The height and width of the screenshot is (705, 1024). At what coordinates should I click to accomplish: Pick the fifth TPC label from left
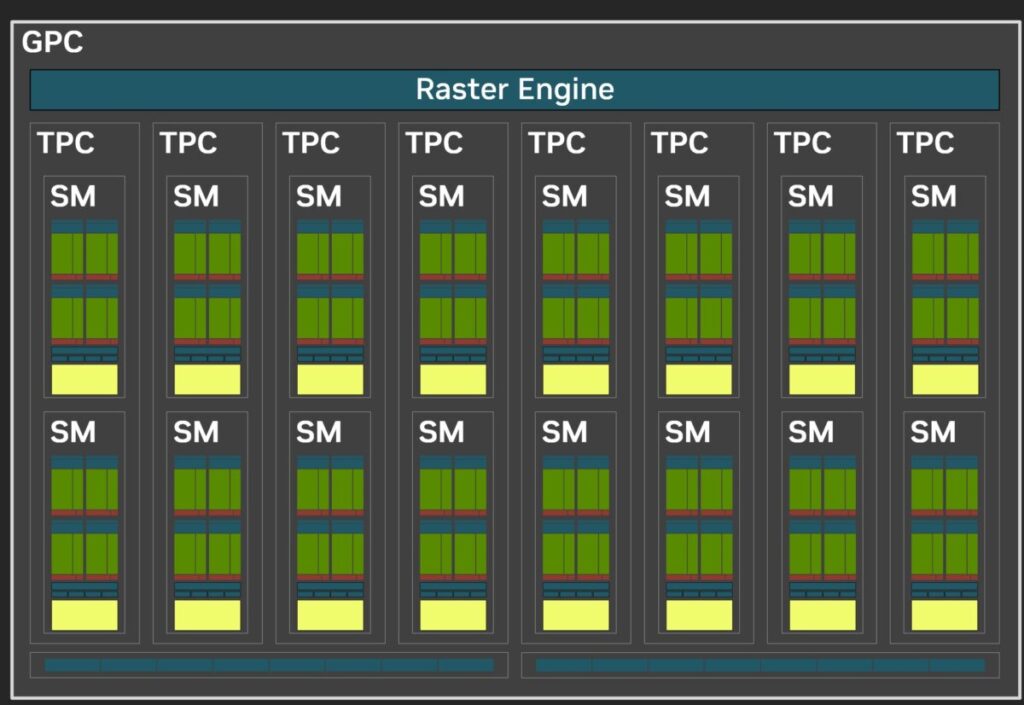tap(556, 143)
